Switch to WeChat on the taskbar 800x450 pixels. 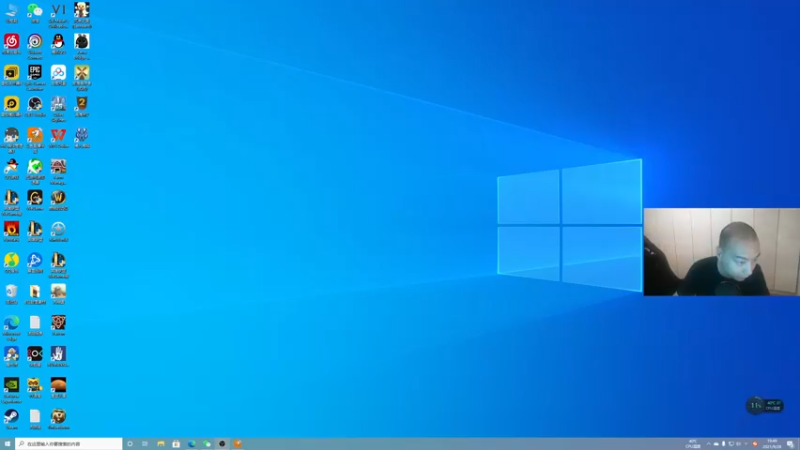point(207,444)
